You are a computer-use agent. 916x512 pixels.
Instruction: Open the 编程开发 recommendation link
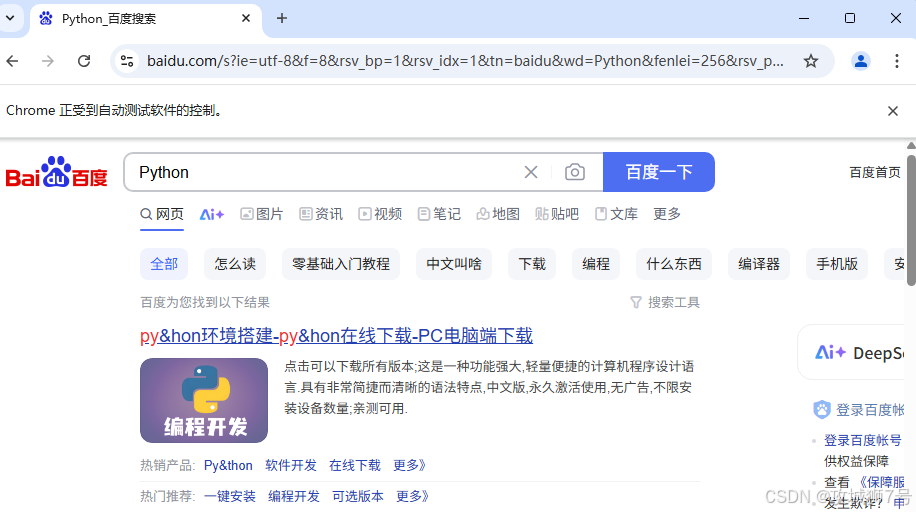pyautogui.click(x=294, y=496)
